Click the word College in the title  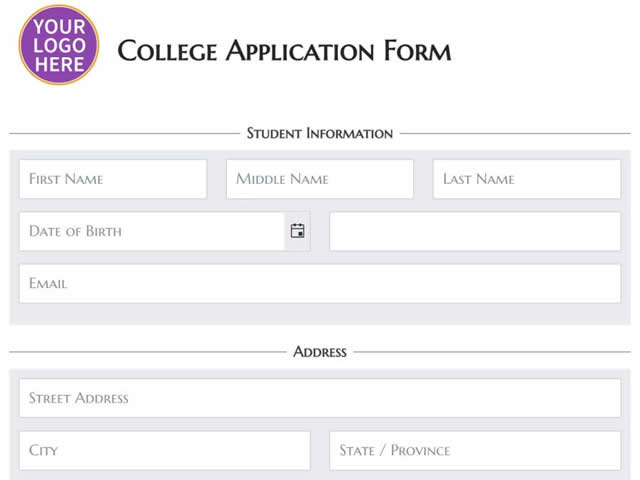[x=167, y=51]
